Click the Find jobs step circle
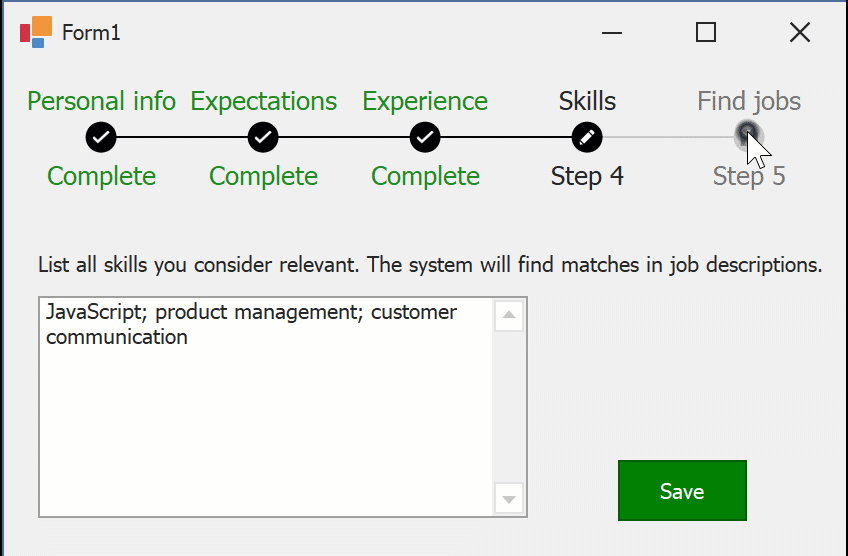This screenshot has width=848, height=556. (747, 134)
